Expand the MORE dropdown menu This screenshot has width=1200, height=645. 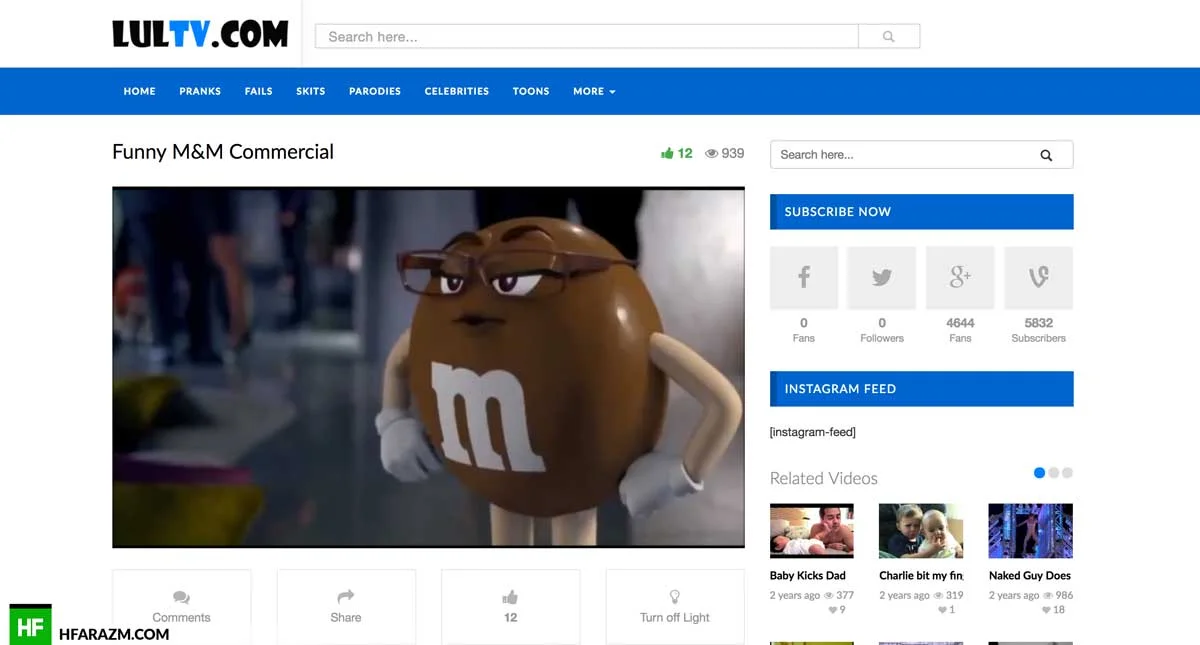click(x=594, y=91)
